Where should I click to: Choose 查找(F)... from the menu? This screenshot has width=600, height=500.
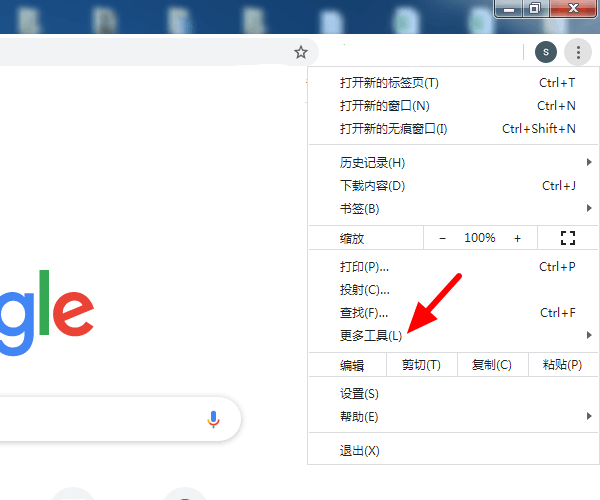453,313
